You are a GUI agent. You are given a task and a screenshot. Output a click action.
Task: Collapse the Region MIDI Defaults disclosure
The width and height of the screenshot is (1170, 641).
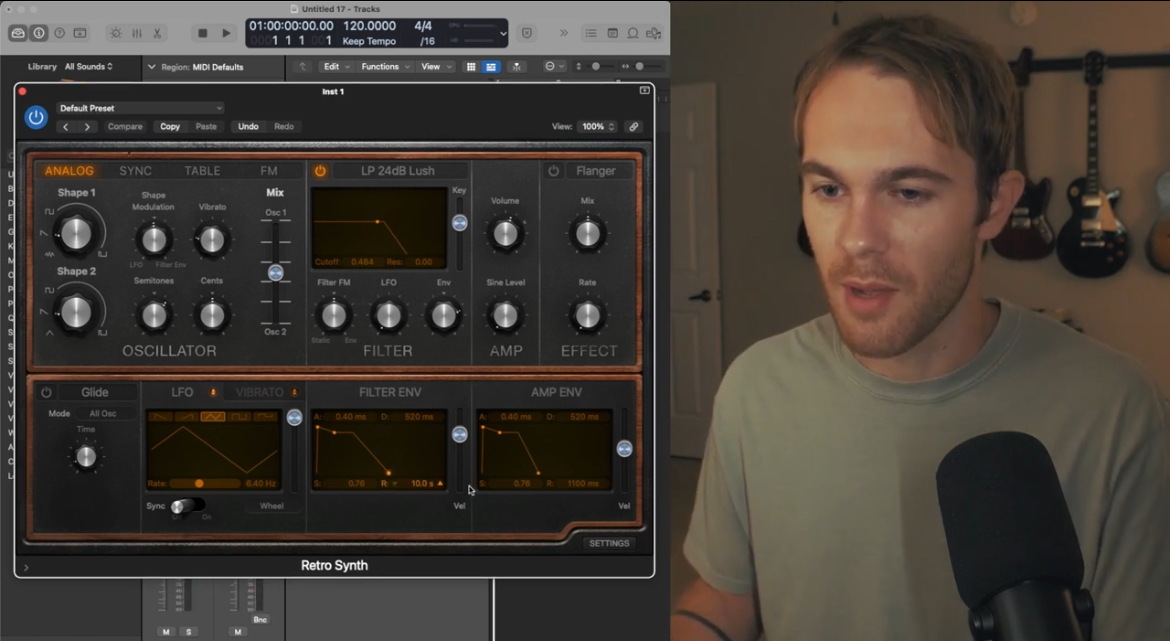point(151,66)
